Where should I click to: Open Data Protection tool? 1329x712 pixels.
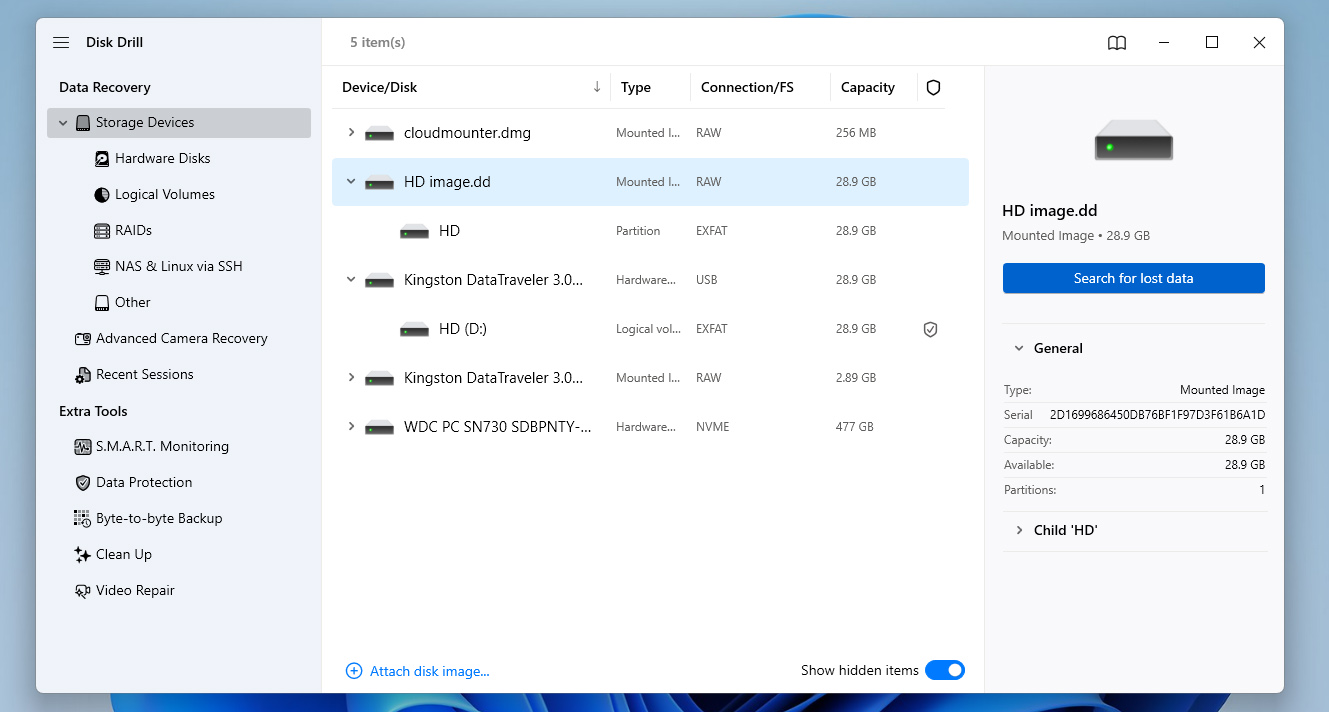tap(144, 483)
